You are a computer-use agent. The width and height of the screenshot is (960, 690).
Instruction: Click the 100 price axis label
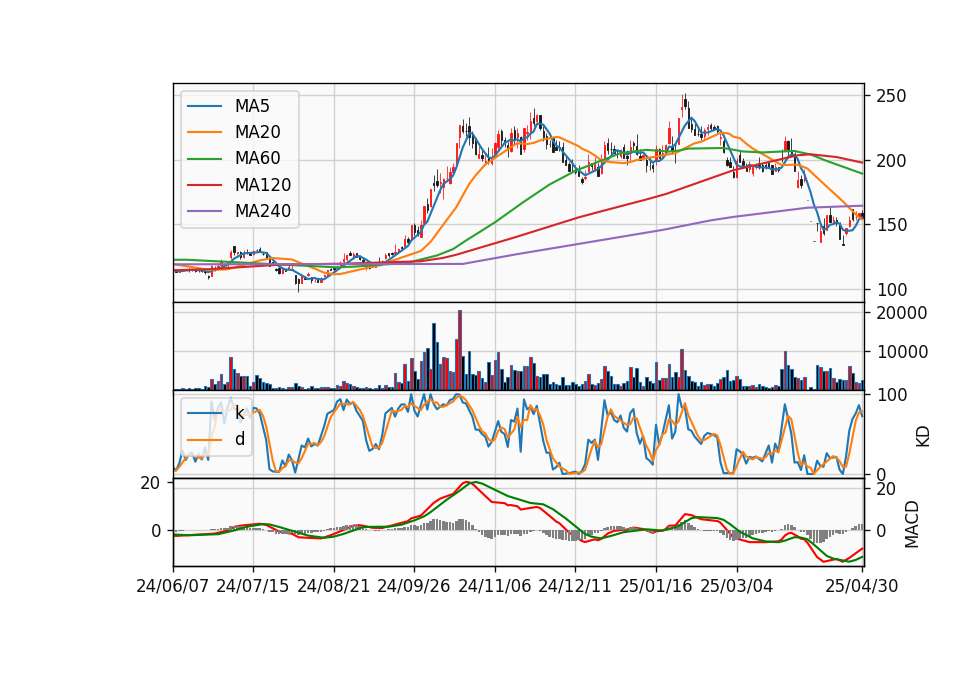(x=891, y=290)
